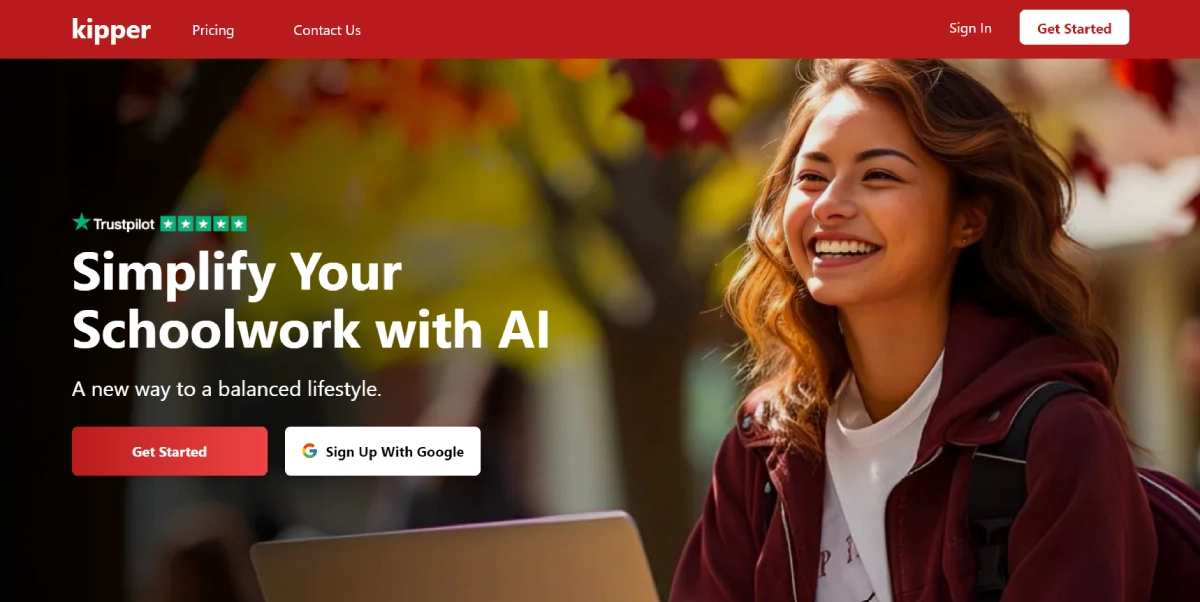Image resolution: width=1200 pixels, height=602 pixels.
Task: Click the kipper logo in header
Action: point(111,30)
